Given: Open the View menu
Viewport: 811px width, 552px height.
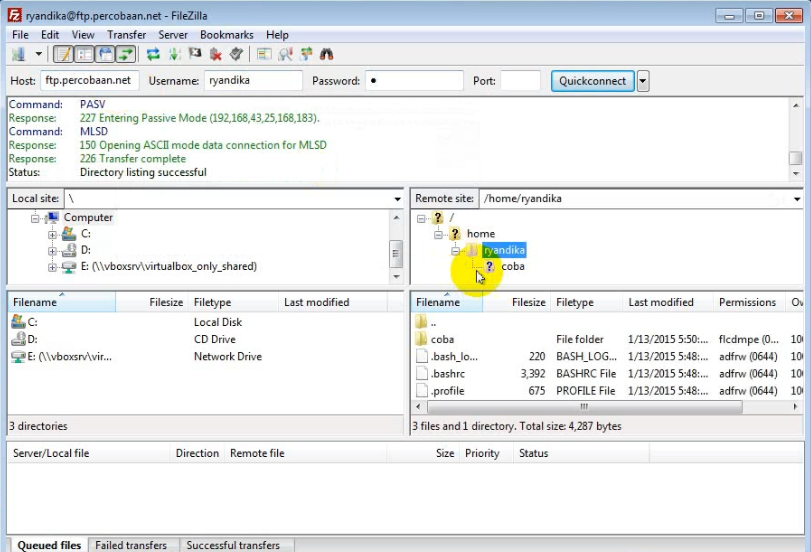Looking at the screenshot, I should (x=83, y=35).
